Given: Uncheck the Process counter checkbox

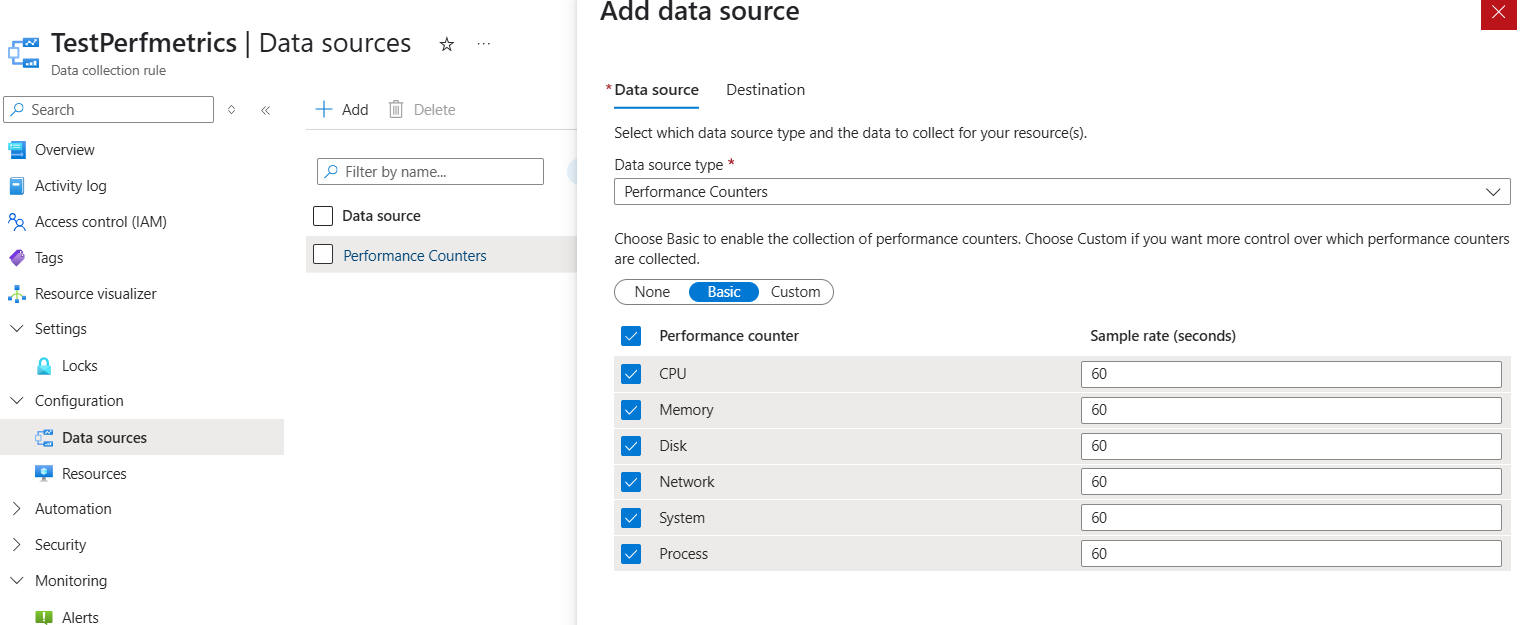Looking at the screenshot, I should (x=631, y=554).
